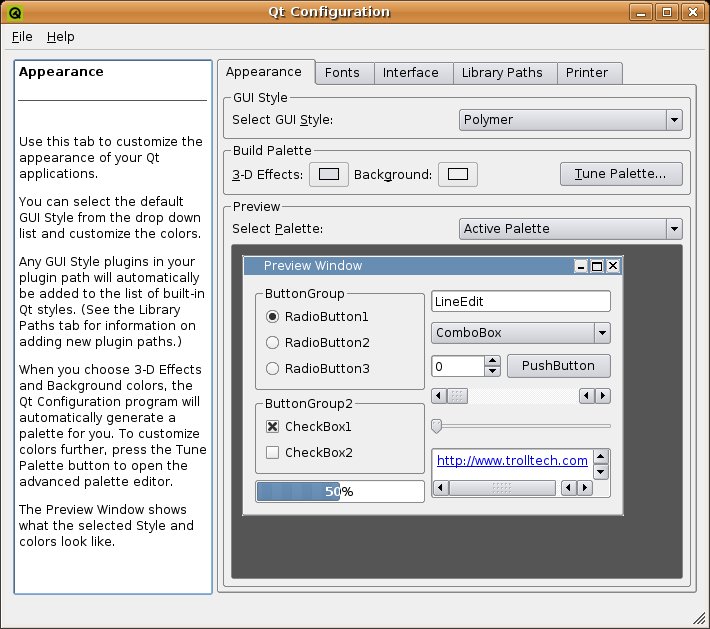Screen dimensions: 710x629
Task: Expand the Select Palette dropdown
Action: (x=571, y=229)
